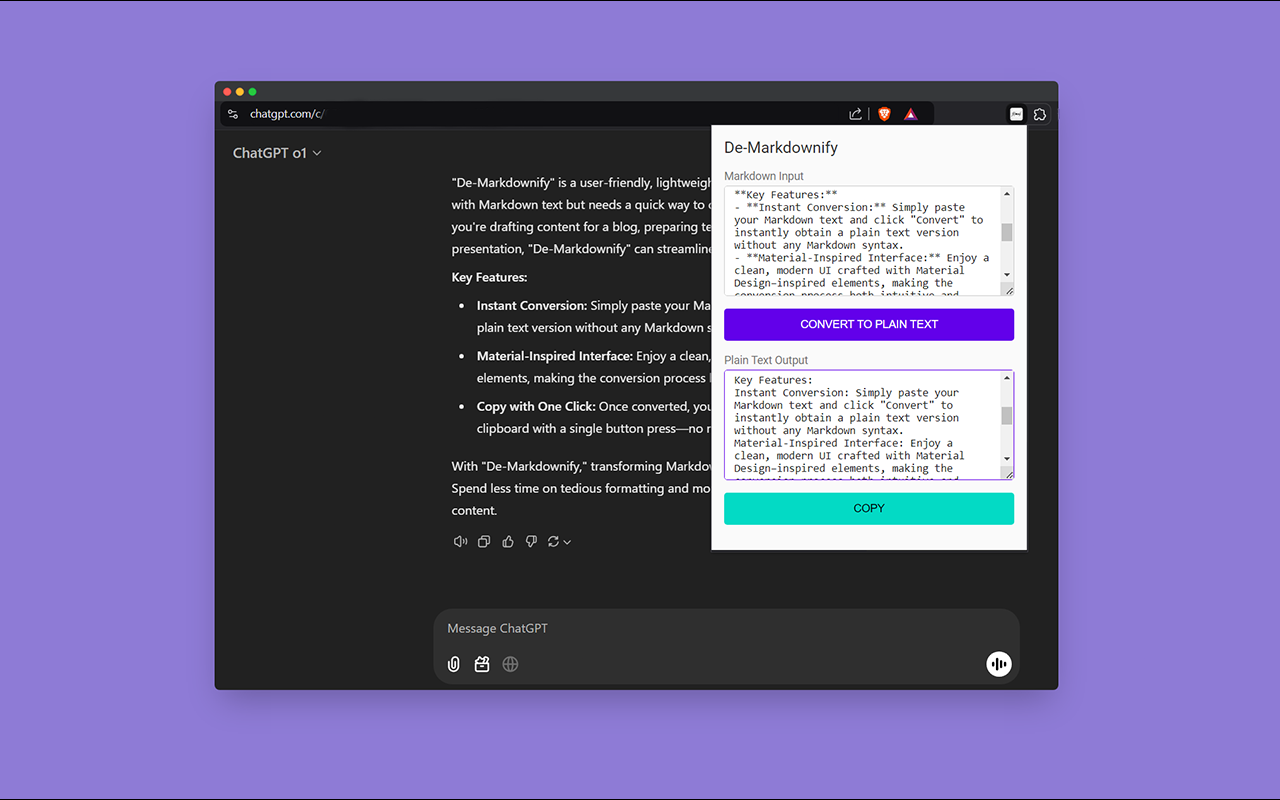Click the thumbs up icon

click(x=508, y=541)
